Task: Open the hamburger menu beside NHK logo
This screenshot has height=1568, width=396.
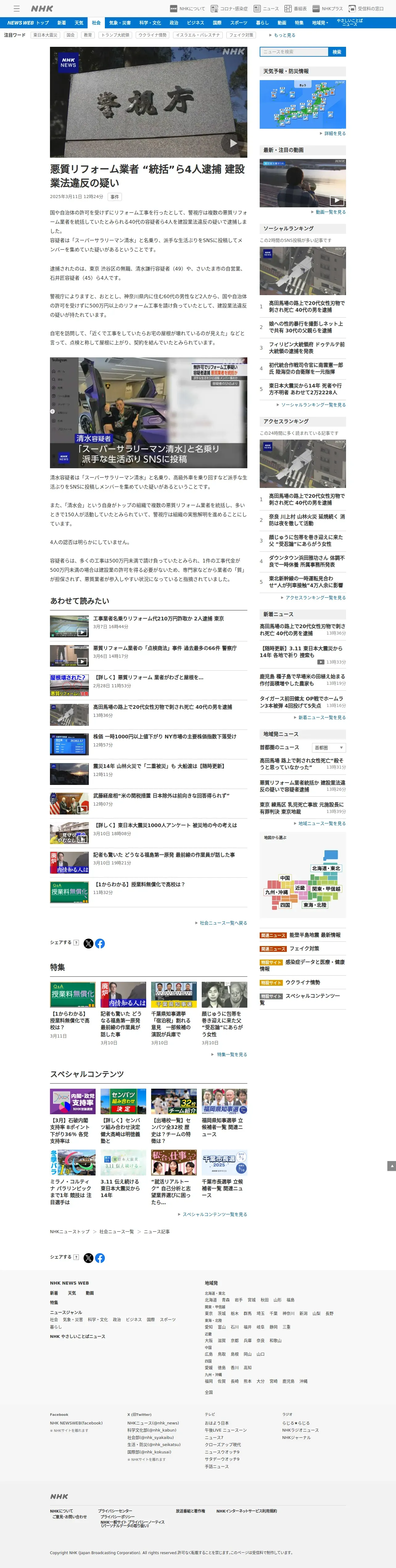Action: click(16, 9)
